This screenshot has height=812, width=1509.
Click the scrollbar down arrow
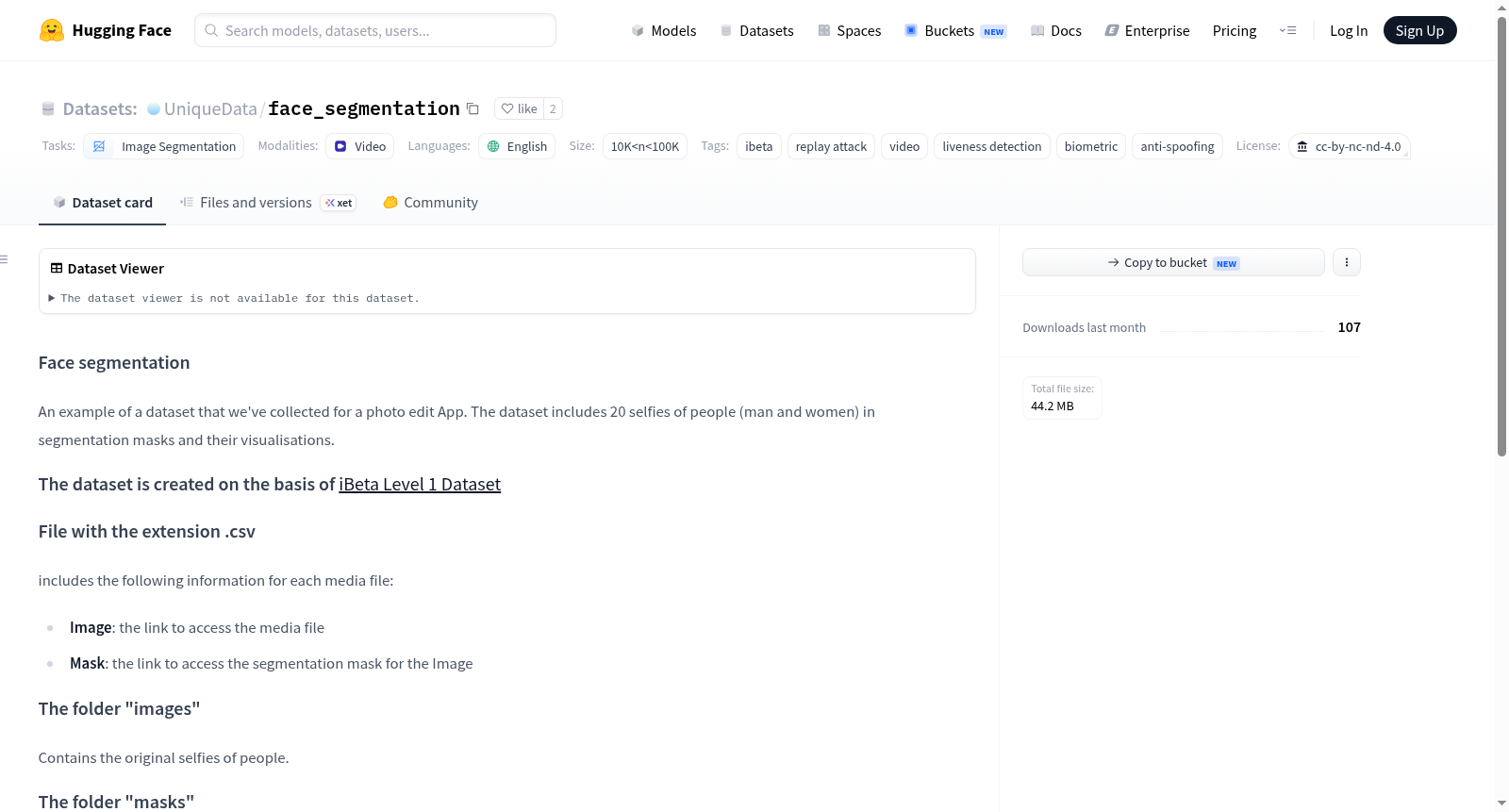point(1501,803)
